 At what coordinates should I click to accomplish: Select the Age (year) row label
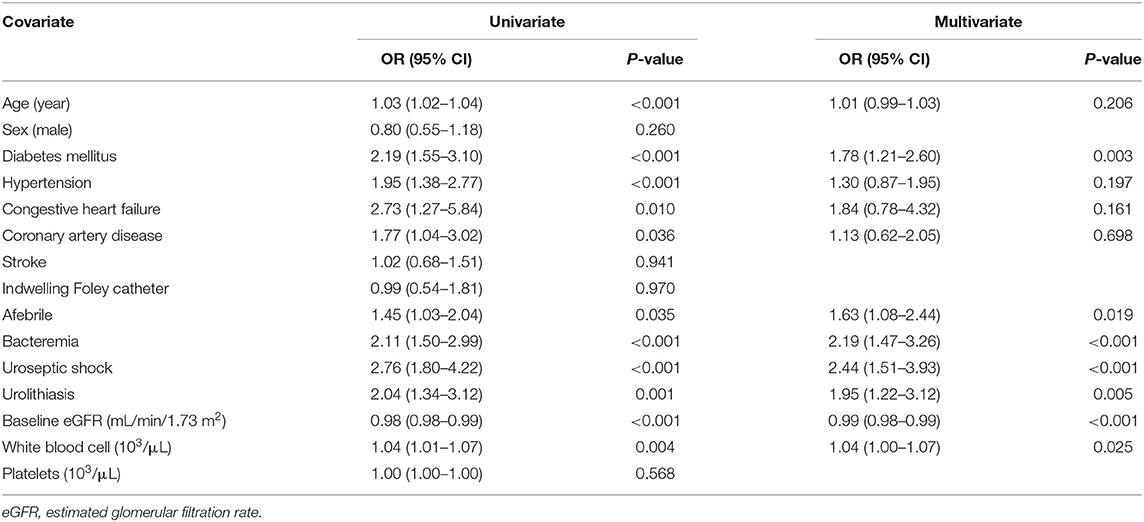pos(36,105)
